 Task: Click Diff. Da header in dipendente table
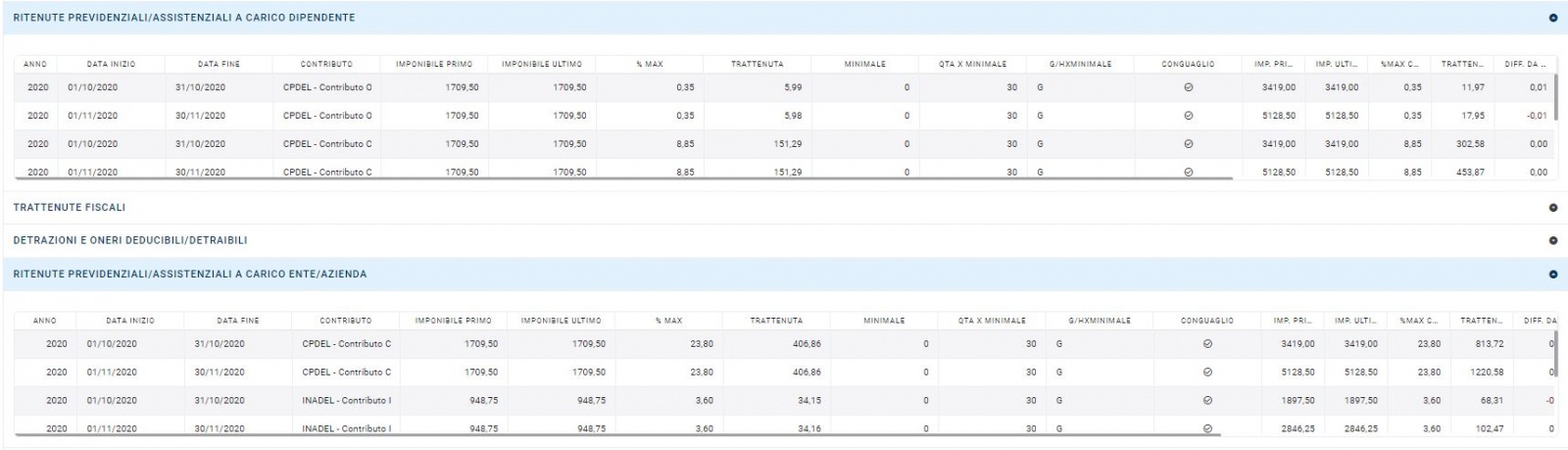tap(1526, 64)
